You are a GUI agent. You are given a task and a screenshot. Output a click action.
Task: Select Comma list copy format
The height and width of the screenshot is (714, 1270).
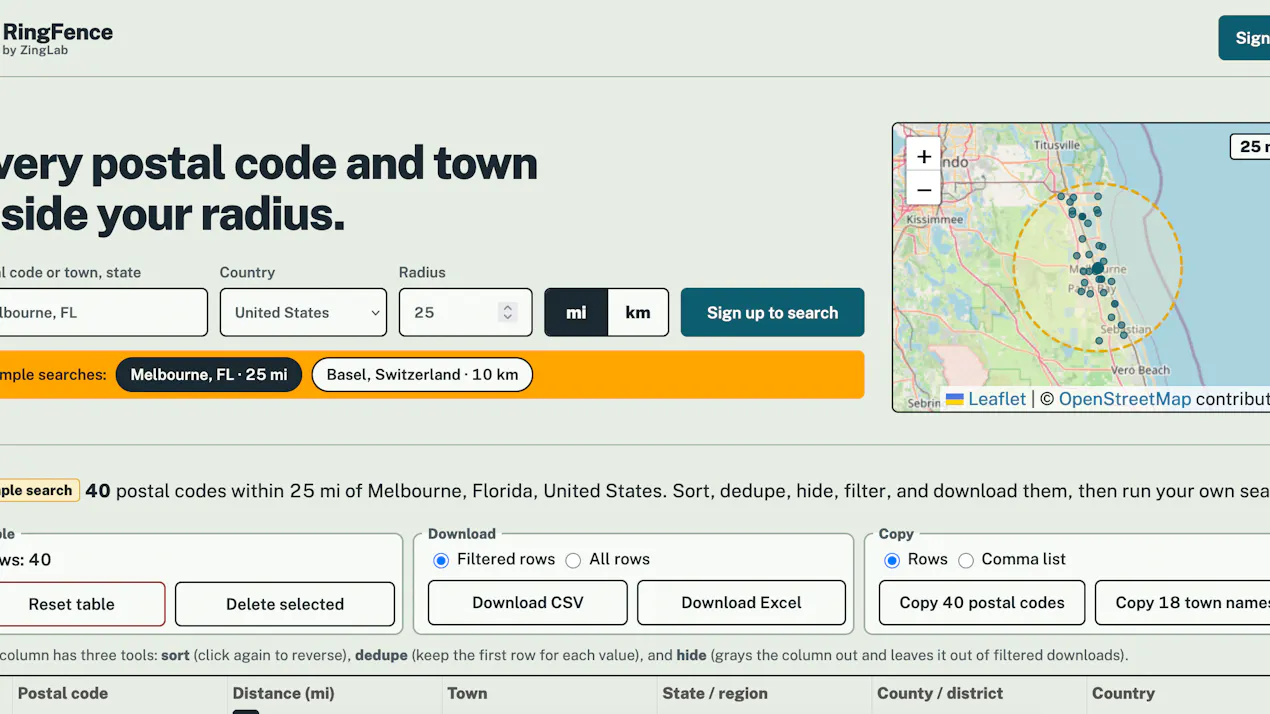tap(966, 560)
